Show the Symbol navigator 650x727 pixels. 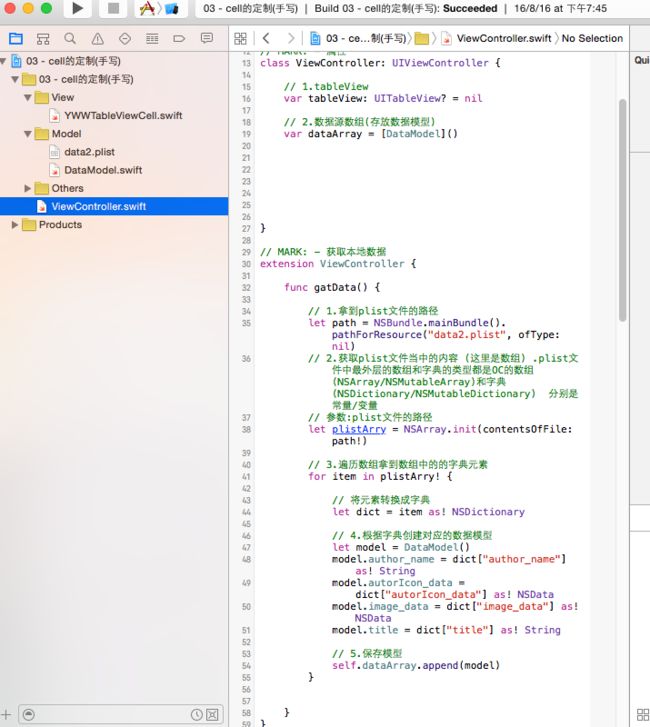coord(43,38)
